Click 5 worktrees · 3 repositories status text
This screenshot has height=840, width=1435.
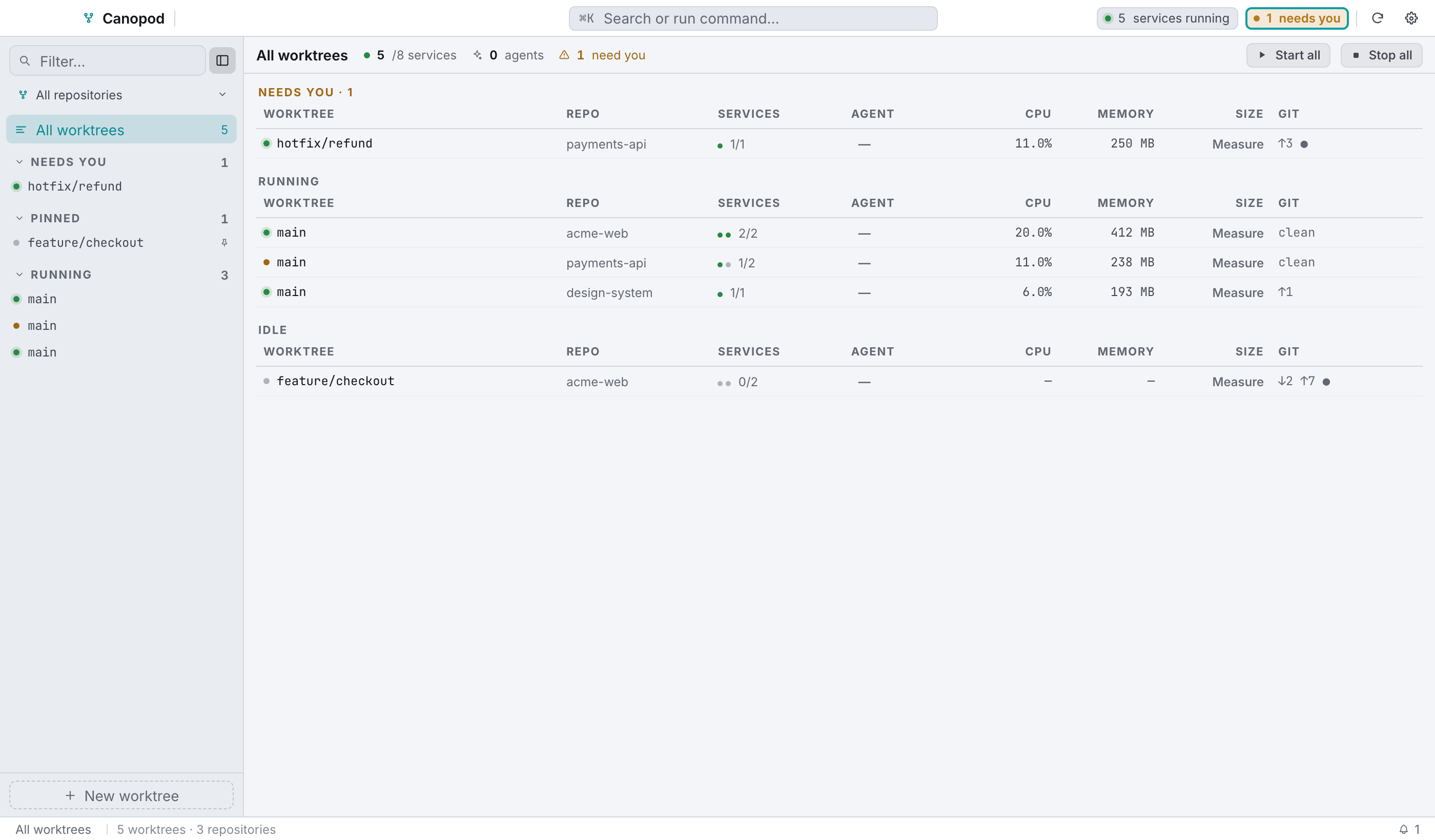coord(196,829)
